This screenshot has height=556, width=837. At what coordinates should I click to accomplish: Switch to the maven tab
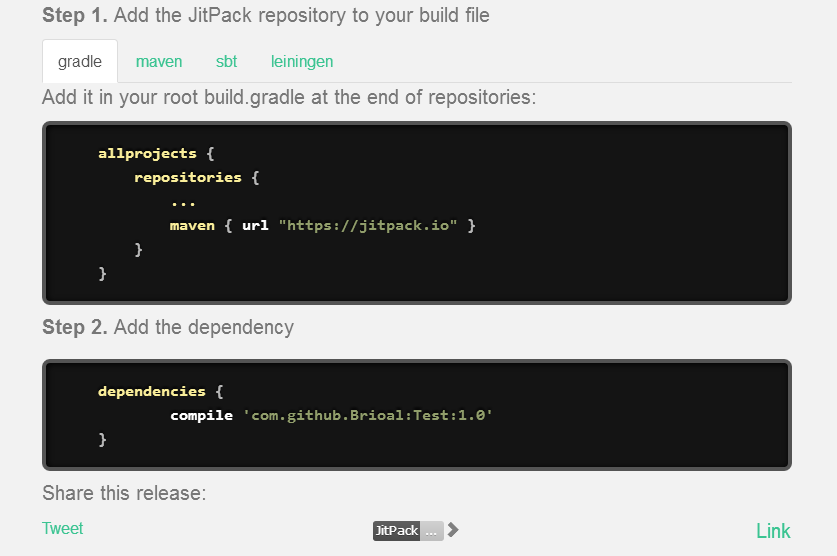click(x=159, y=61)
